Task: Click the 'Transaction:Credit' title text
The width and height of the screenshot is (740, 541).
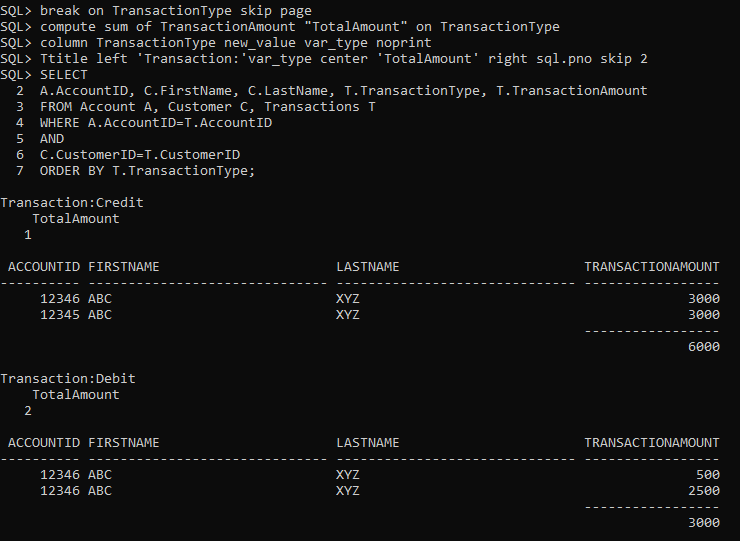Action: click(72, 203)
